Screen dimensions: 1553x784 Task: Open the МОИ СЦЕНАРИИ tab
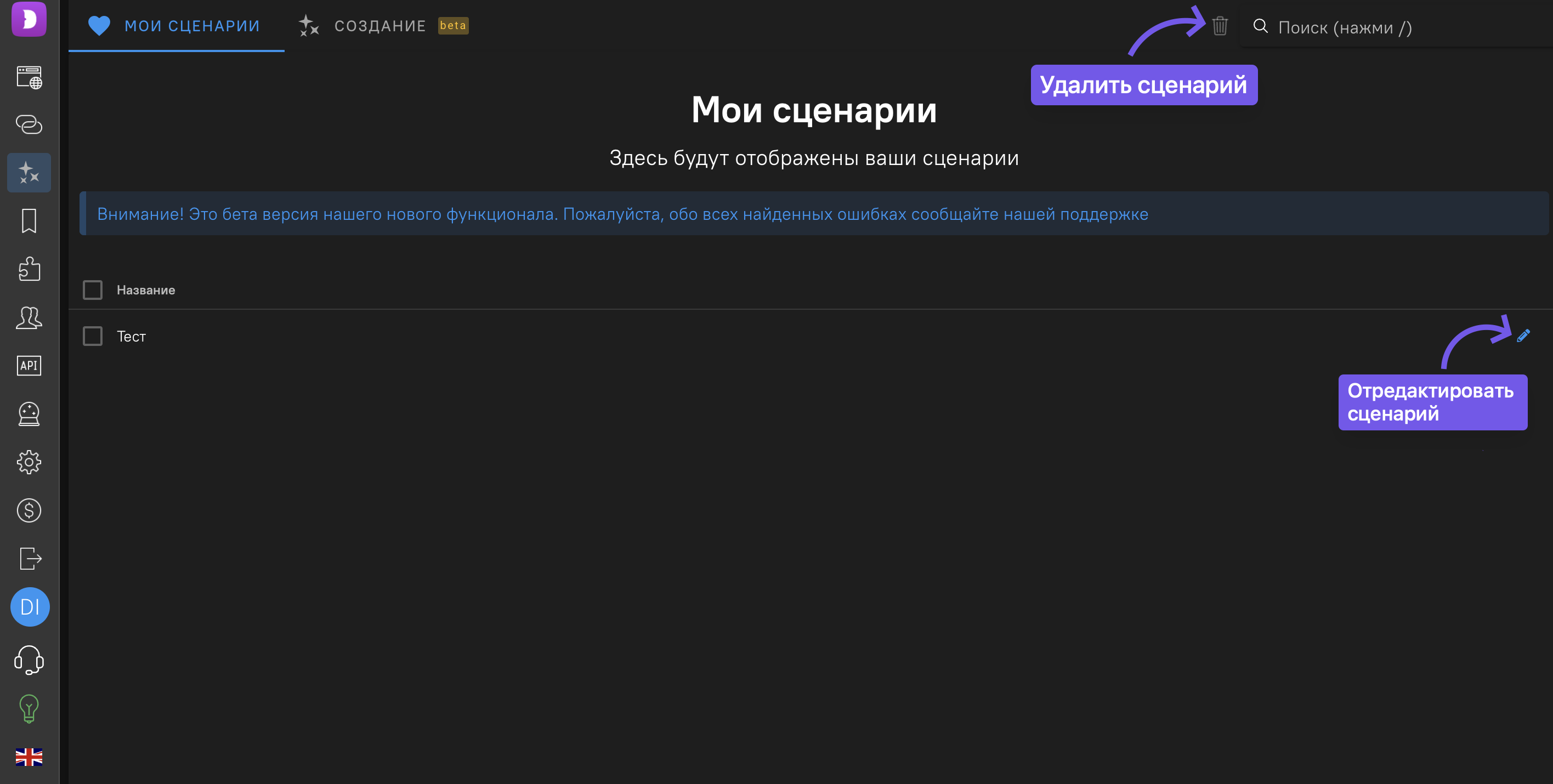point(192,25)
